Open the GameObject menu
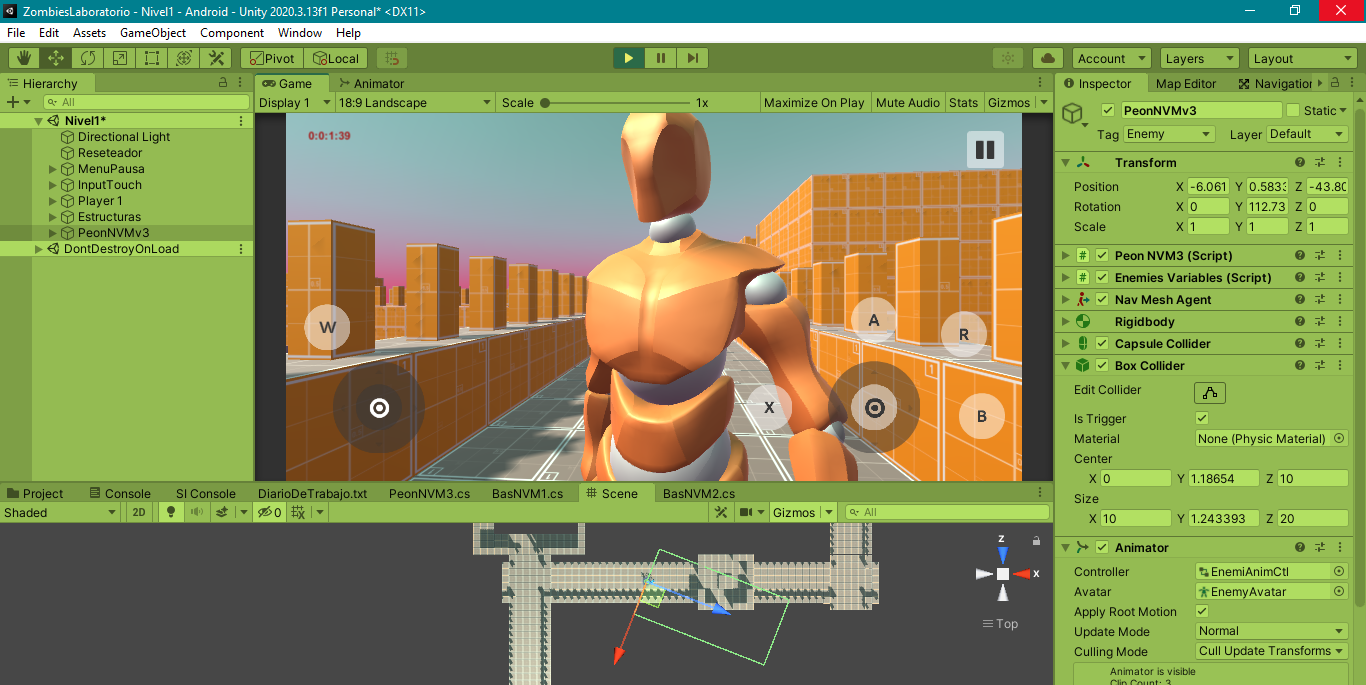 pyautogui.click(x=153, y=32)
